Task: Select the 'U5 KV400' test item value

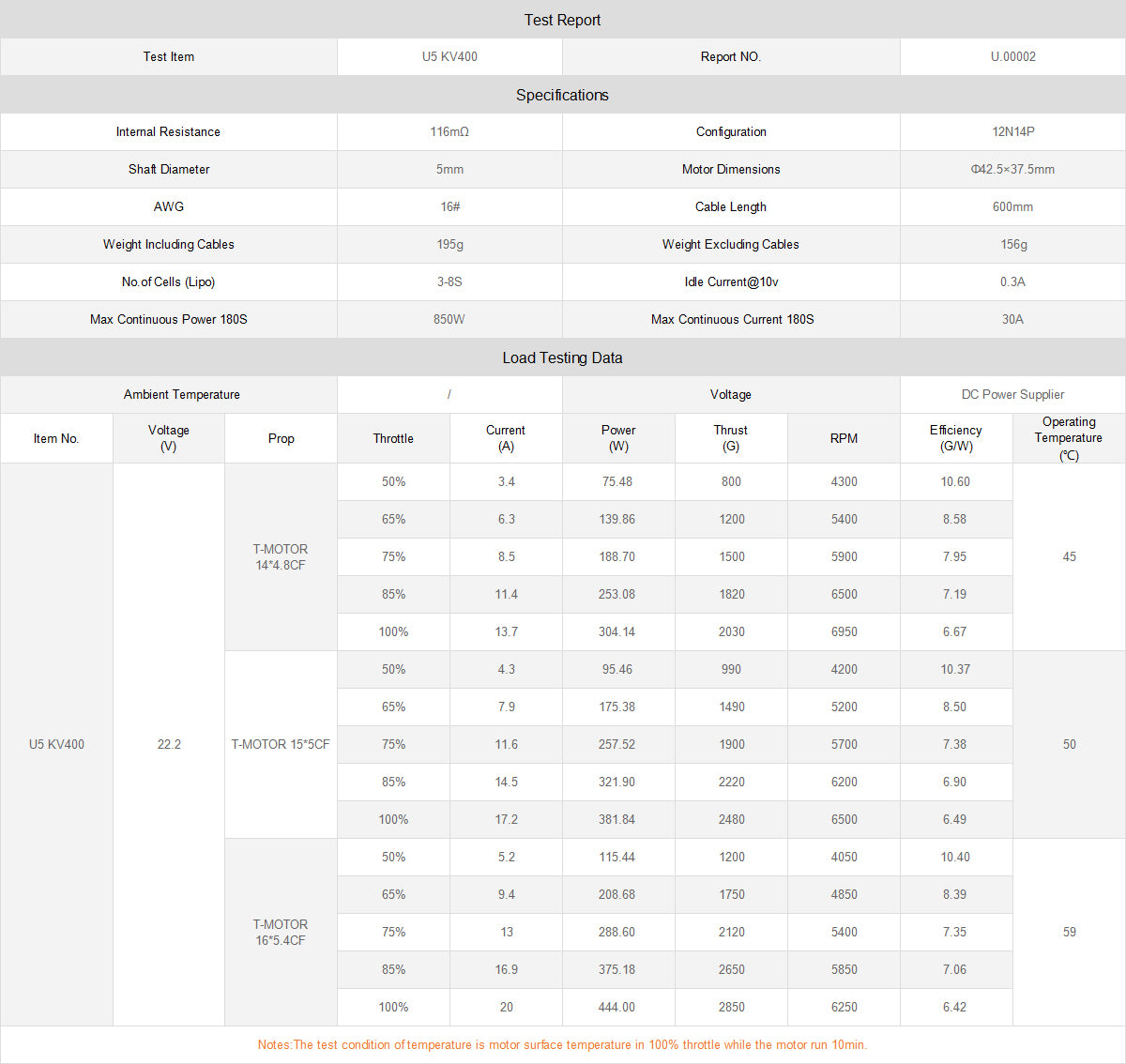Action: pos(449,56)
